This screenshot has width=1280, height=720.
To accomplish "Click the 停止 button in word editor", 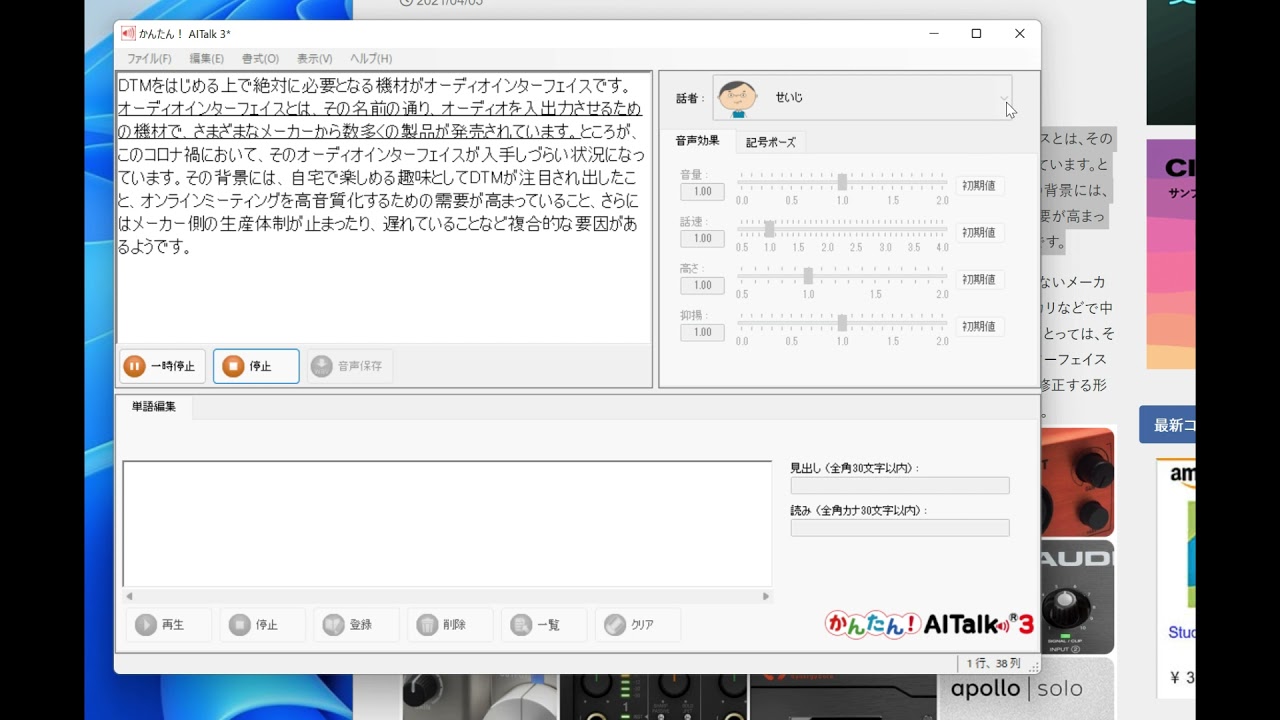I will tap(262, 625).
